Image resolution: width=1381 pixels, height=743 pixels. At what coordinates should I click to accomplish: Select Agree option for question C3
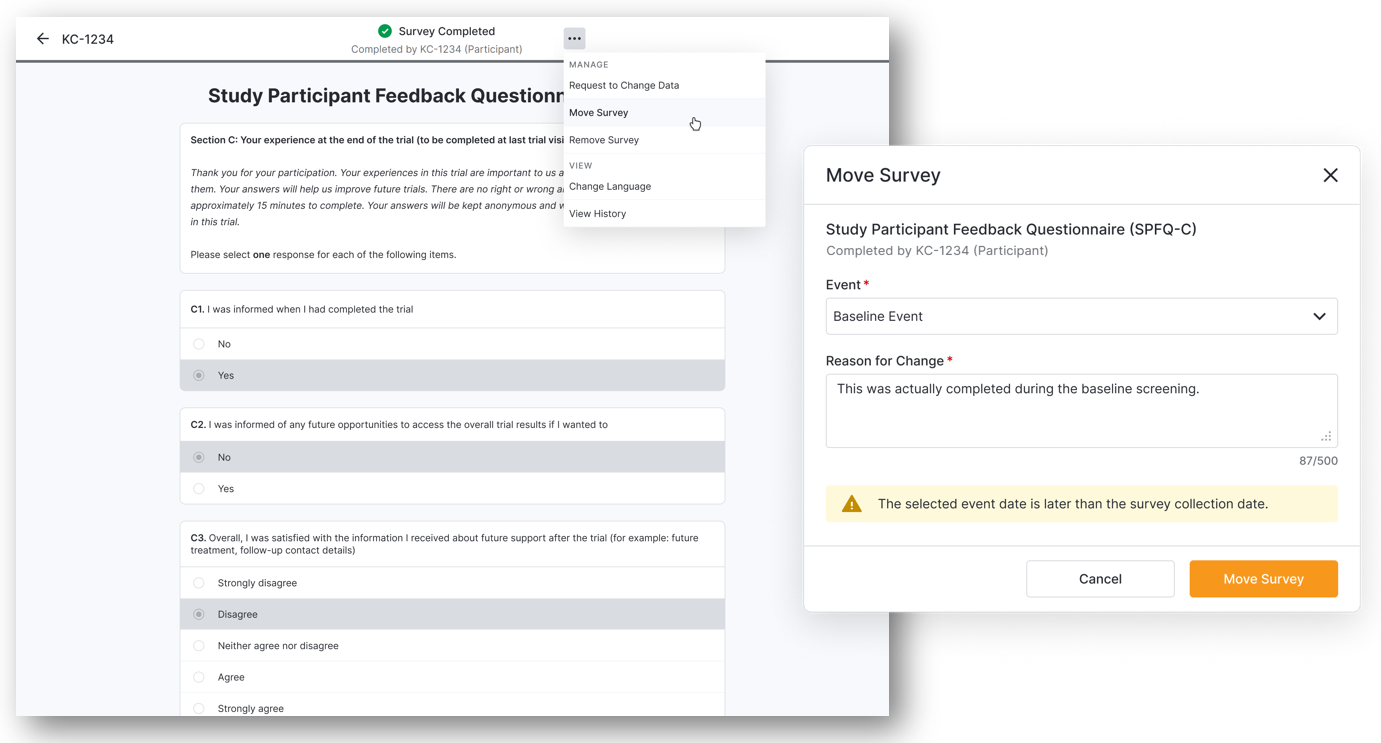click(199, 677)
